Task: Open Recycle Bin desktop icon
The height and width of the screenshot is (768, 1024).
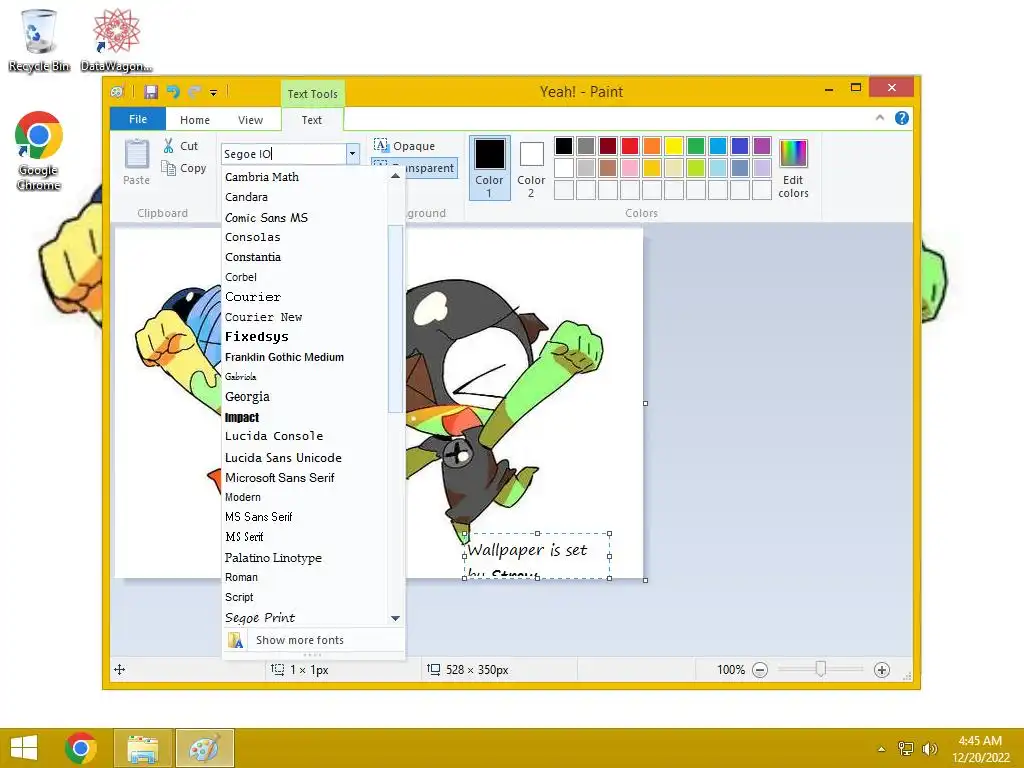Action: [x=38, y=40]
